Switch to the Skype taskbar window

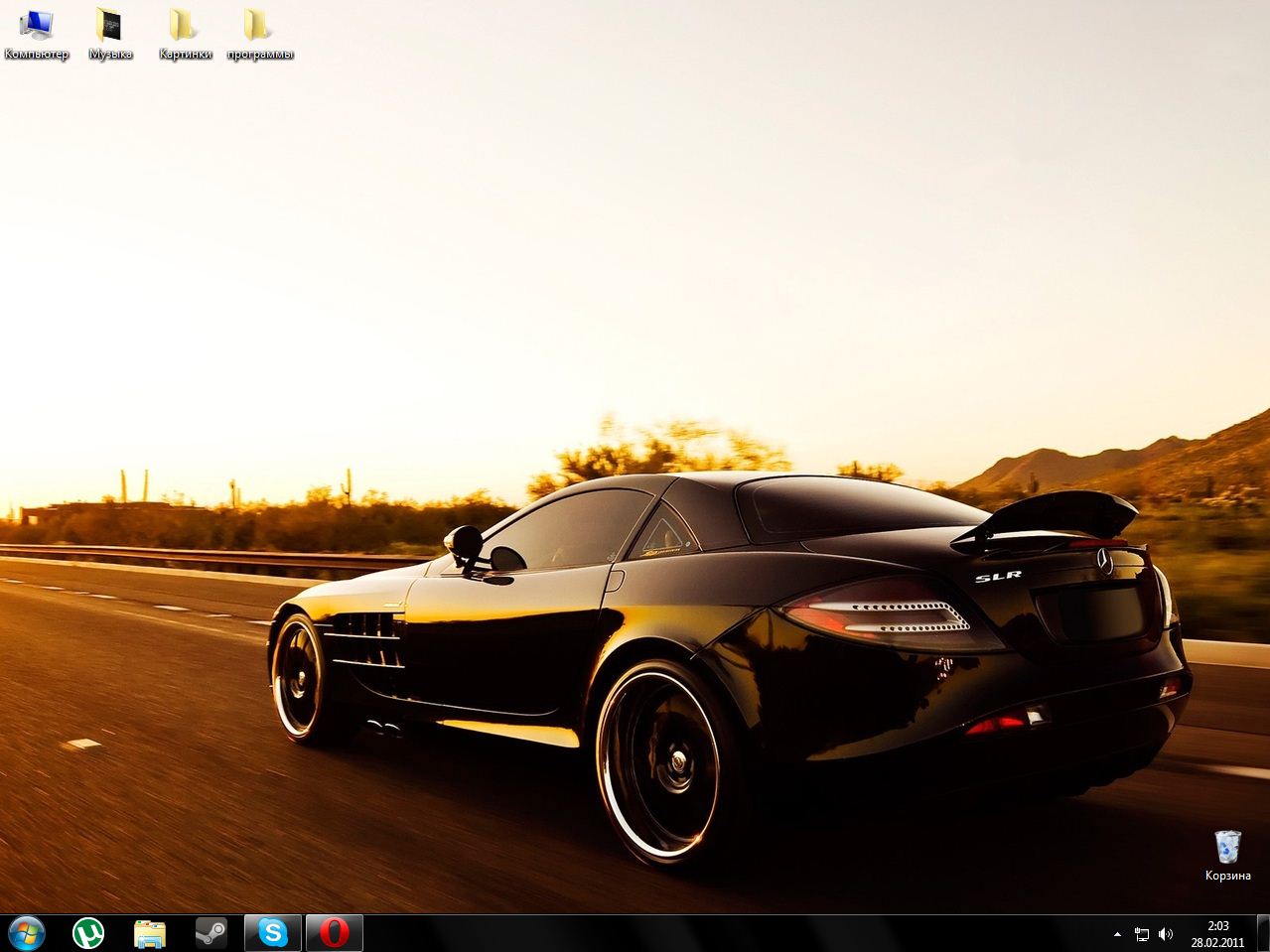(x=272, y=933)
